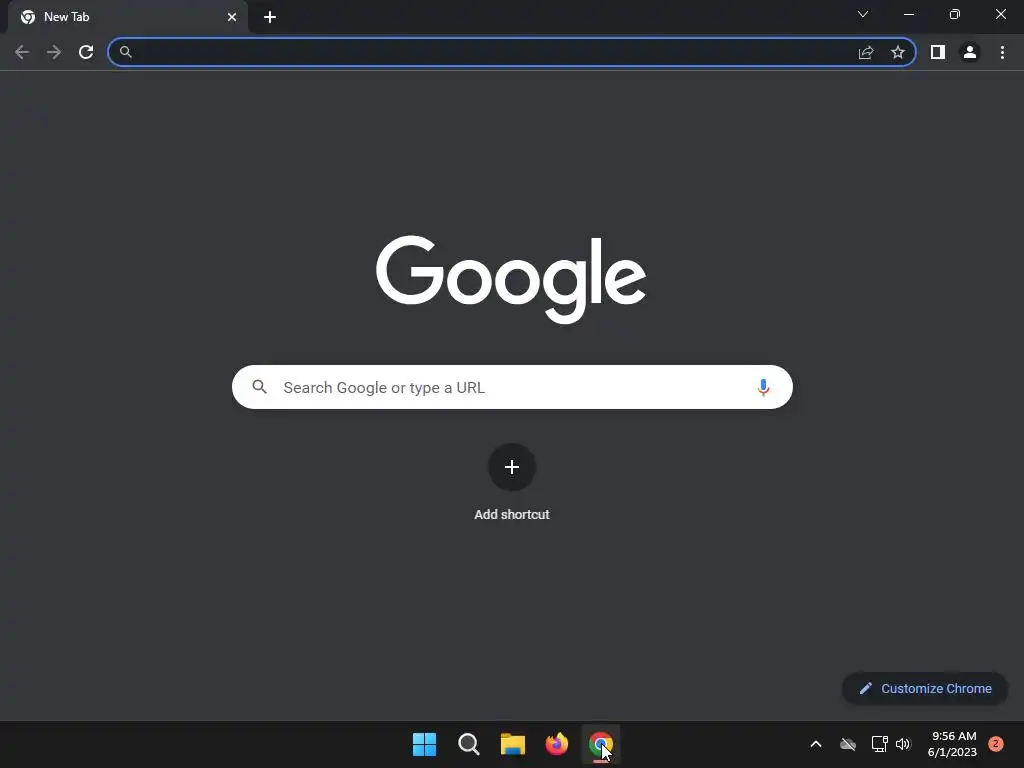Click the forward navigation arrow
The width and height of the screenshot is (1024, 768).
54,52
